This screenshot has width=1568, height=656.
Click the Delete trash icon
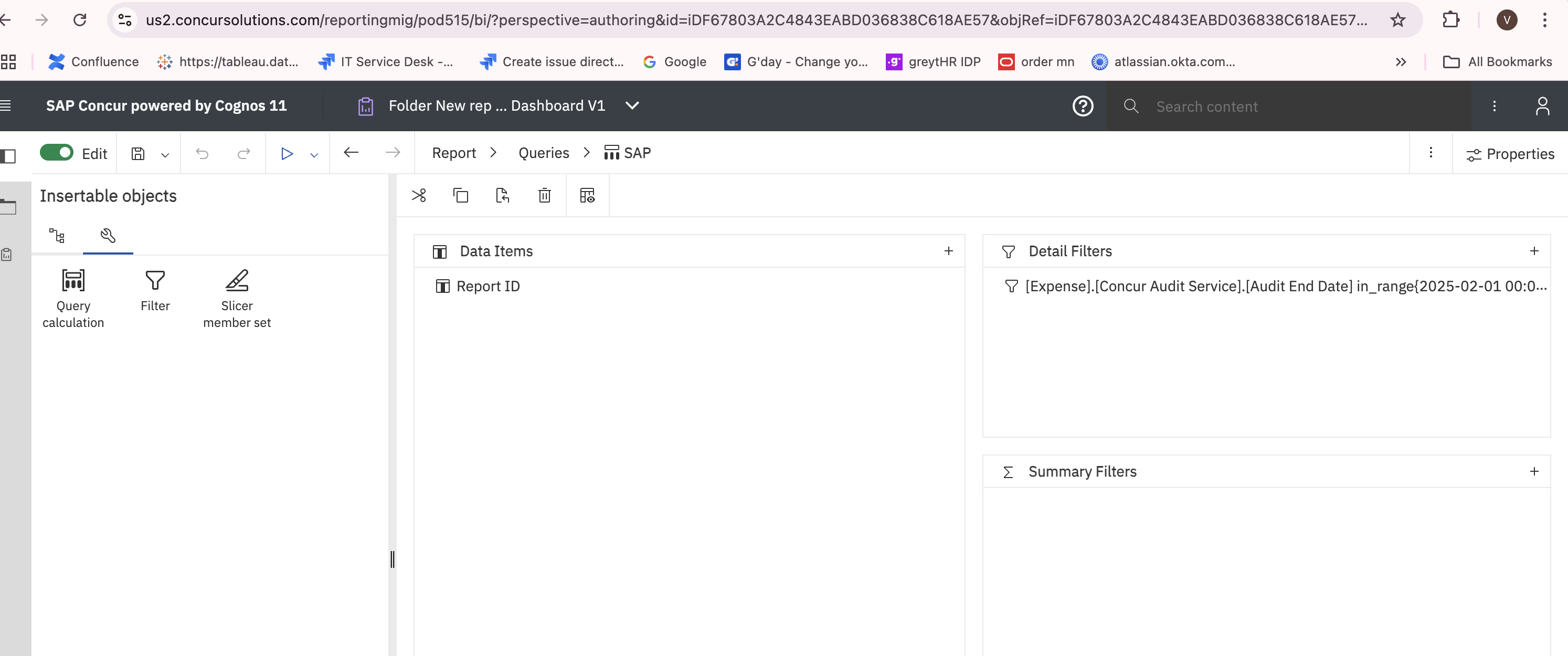pos(545,195)
